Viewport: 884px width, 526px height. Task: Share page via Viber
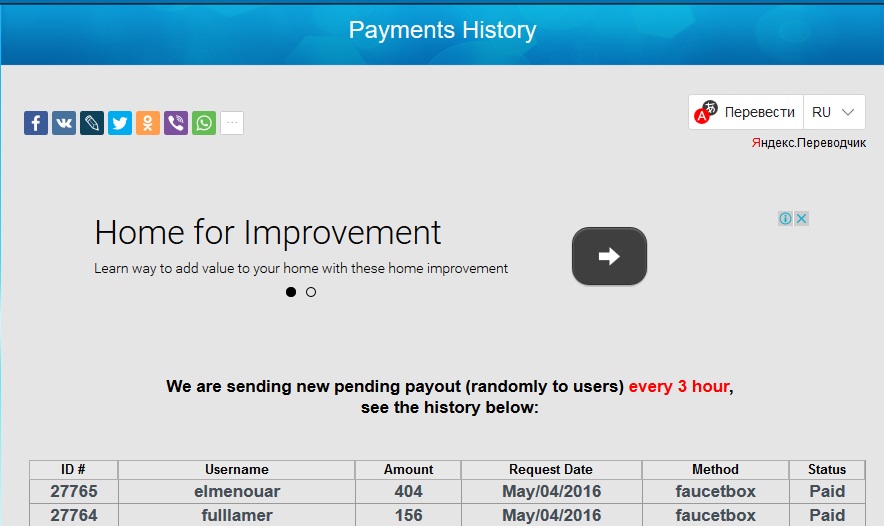176,123
